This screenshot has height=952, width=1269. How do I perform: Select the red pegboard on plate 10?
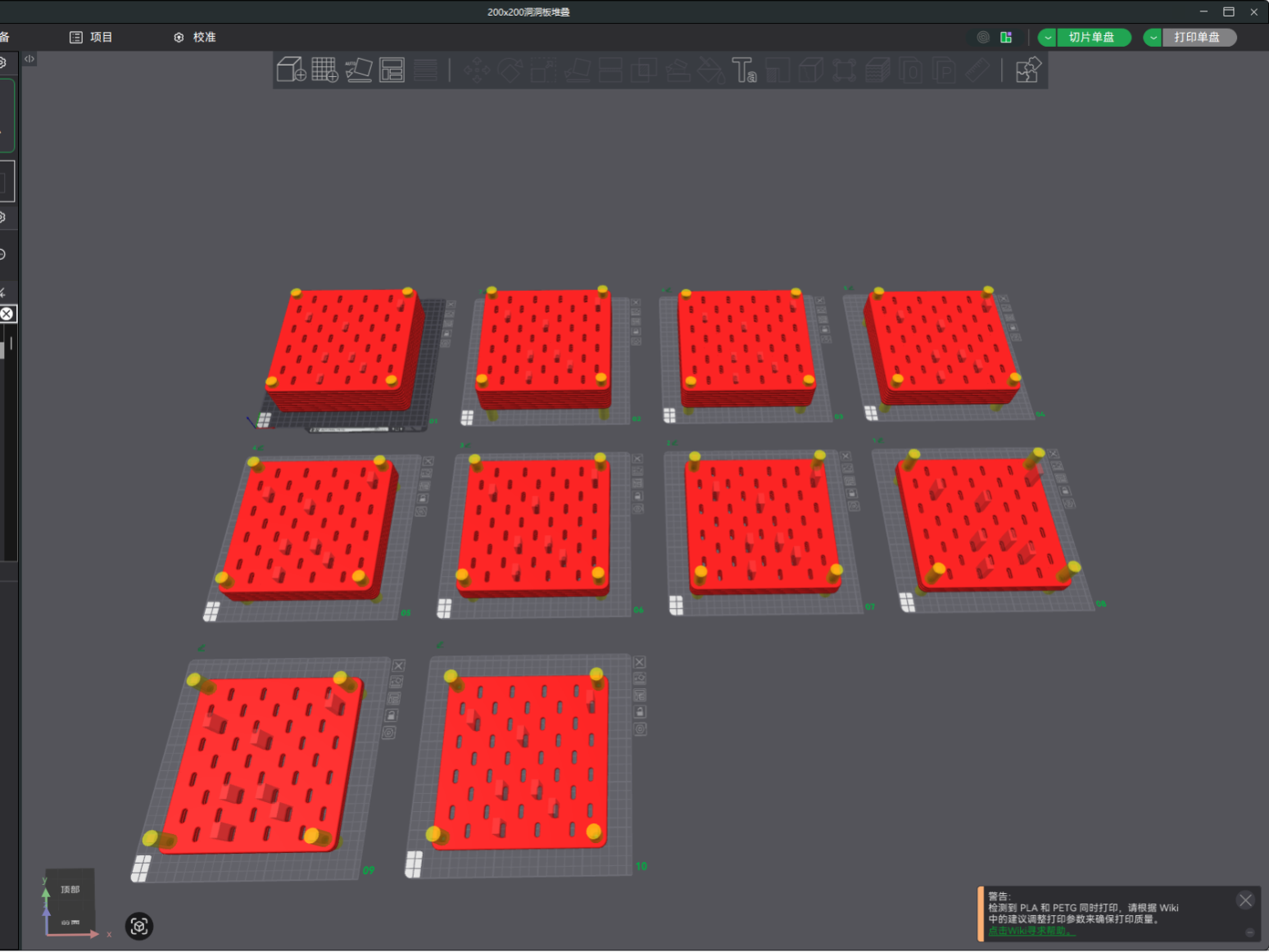pos(522,762)
